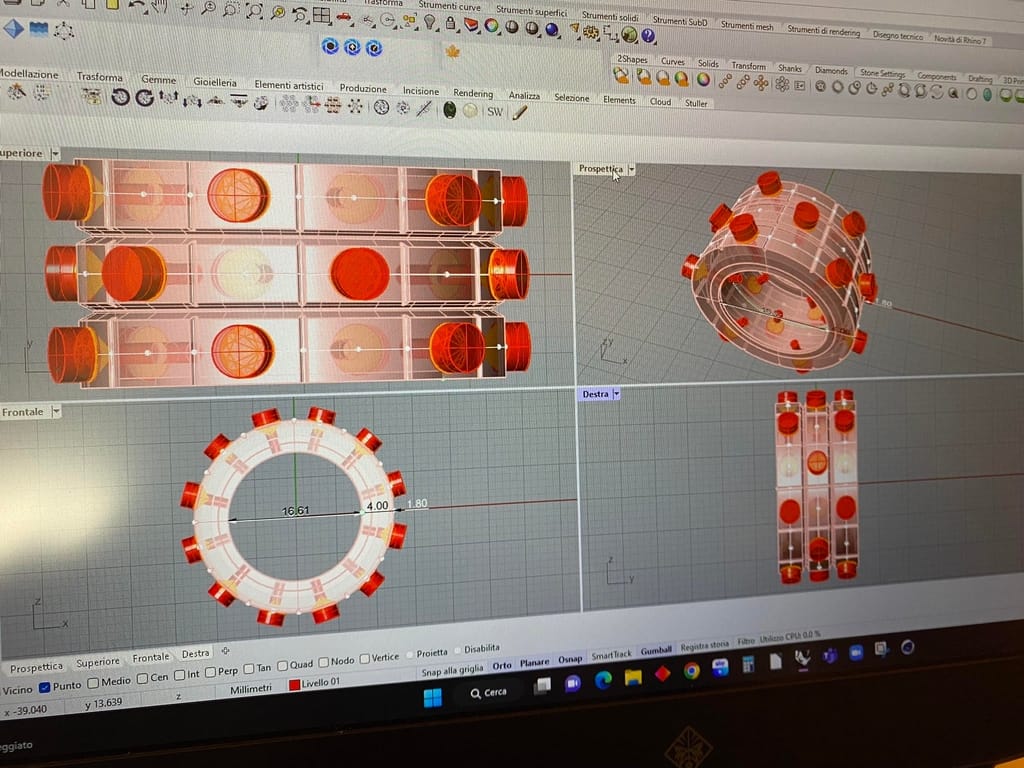The width and height of the screenshot is (1024, 768).
Task: Click the rainbow color sphere in 2Shapes toolbar
Action: coord(703,80)
